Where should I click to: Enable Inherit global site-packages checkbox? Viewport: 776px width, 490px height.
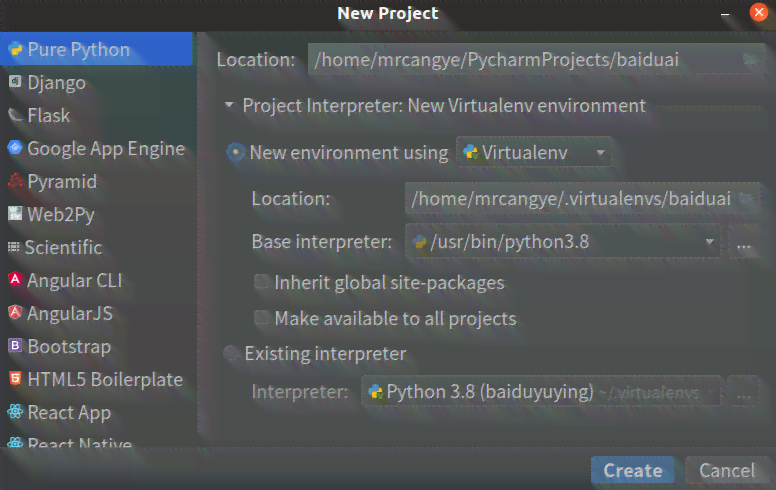coord(261,282)
